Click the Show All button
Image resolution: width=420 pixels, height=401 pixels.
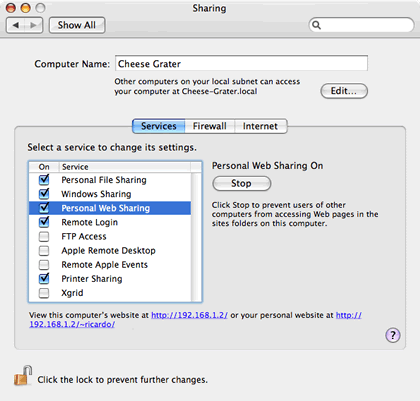point(77,25)
